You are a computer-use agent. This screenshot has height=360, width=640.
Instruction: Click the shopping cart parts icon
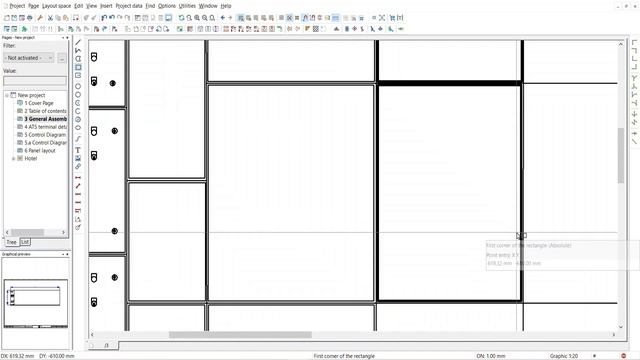click(393, 18)
